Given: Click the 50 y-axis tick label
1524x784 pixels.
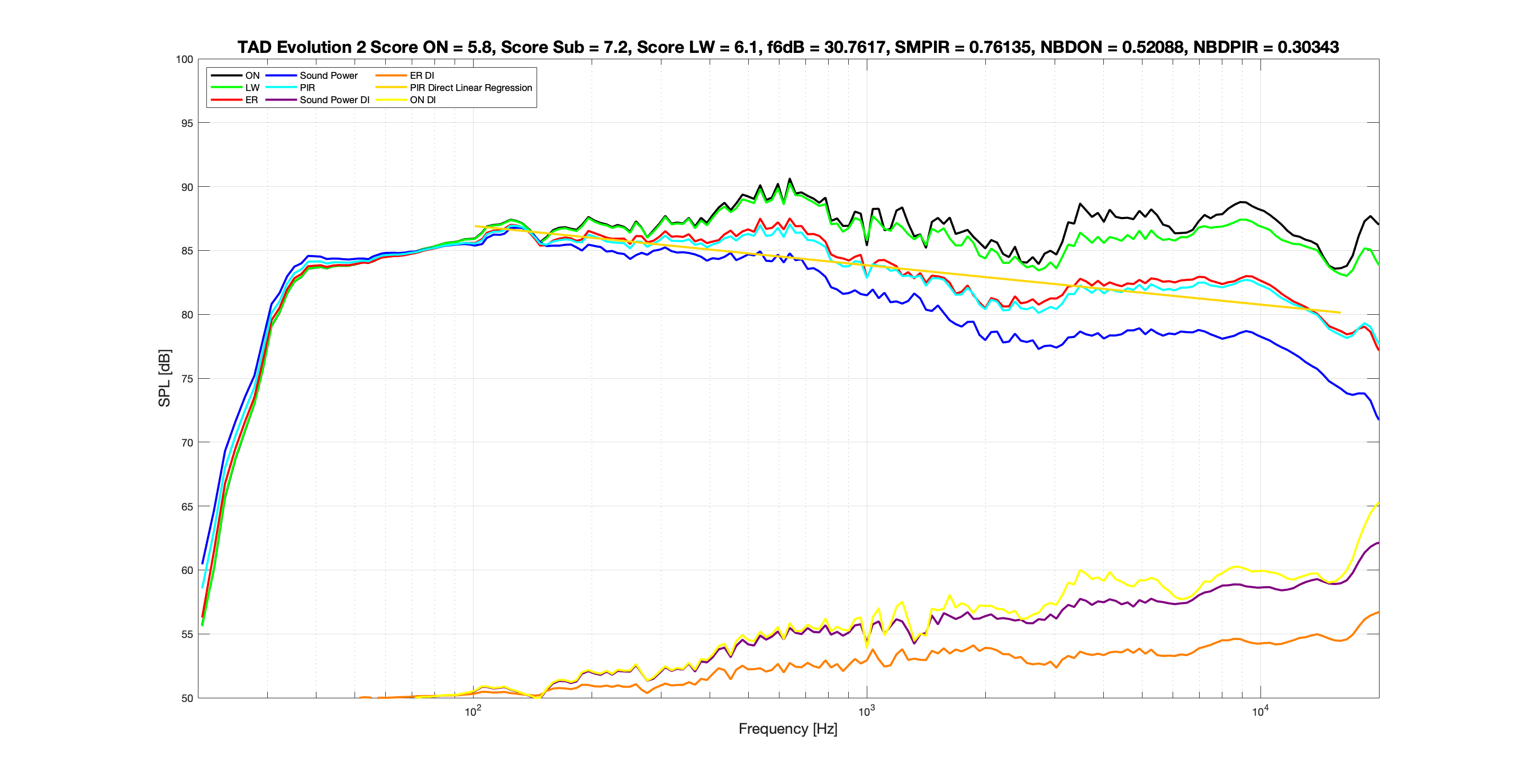Looking at the screenshot, I should (x=187, y=698).
